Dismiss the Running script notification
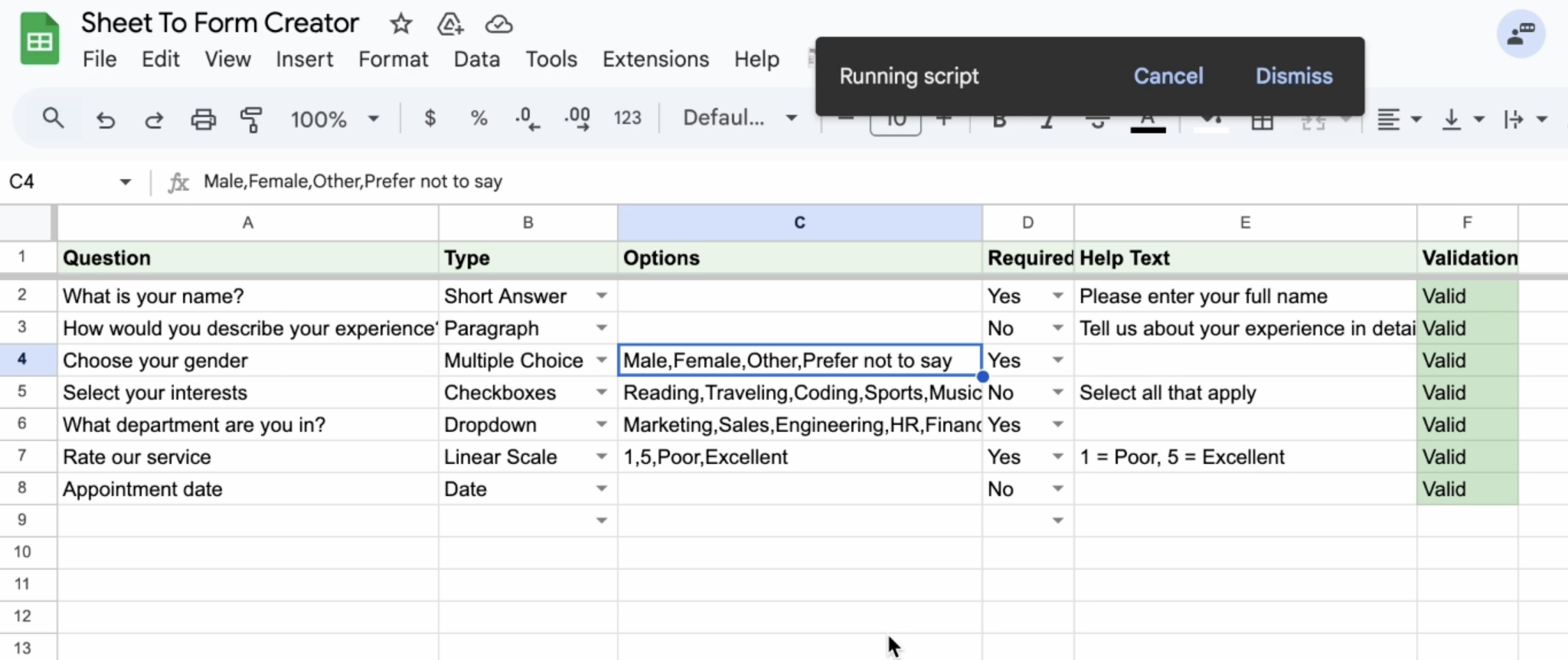Viewport: 1568px width, 660px height. point(1294,76)
